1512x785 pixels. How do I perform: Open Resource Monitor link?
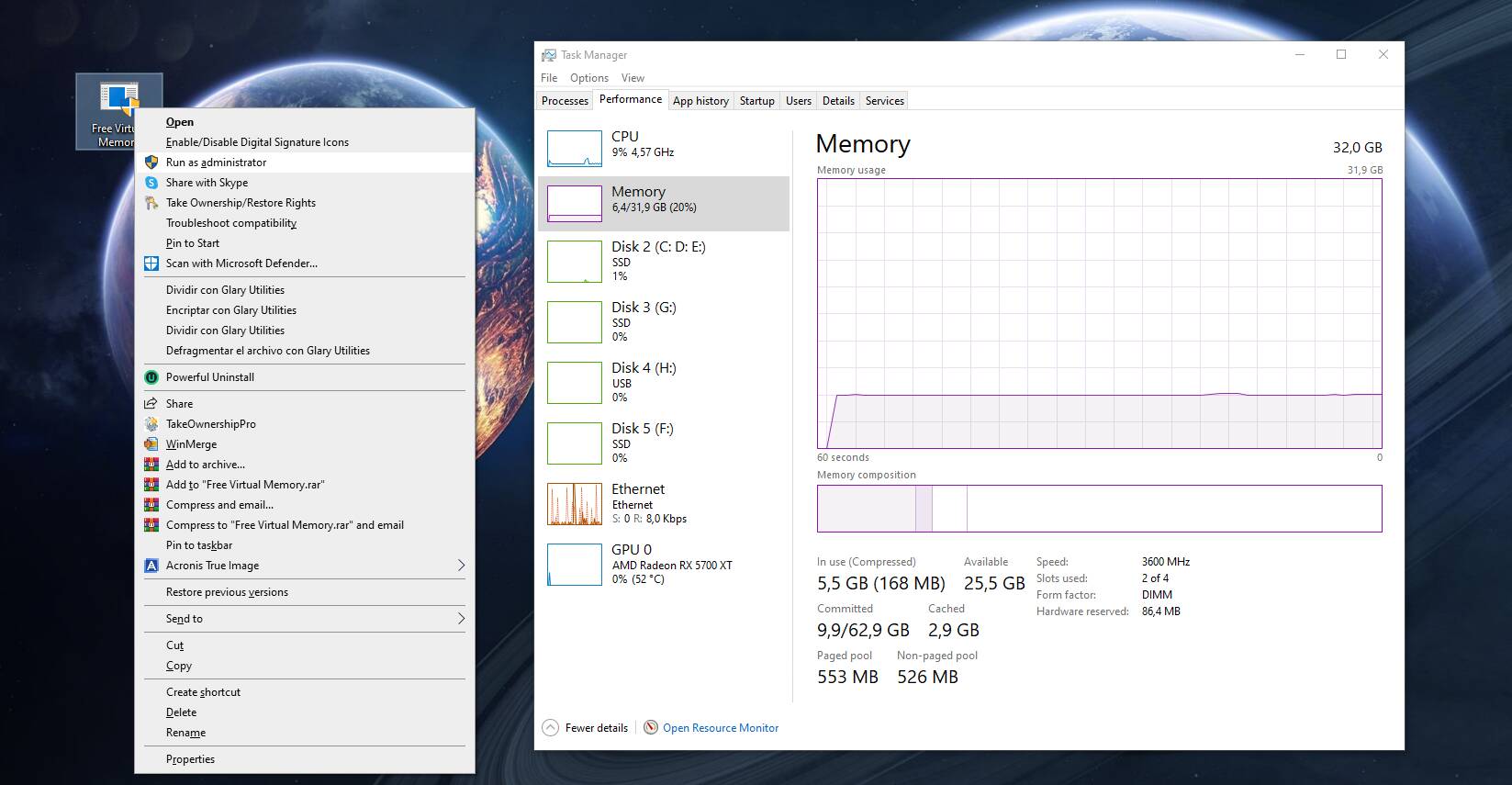[x=721, y=728]
